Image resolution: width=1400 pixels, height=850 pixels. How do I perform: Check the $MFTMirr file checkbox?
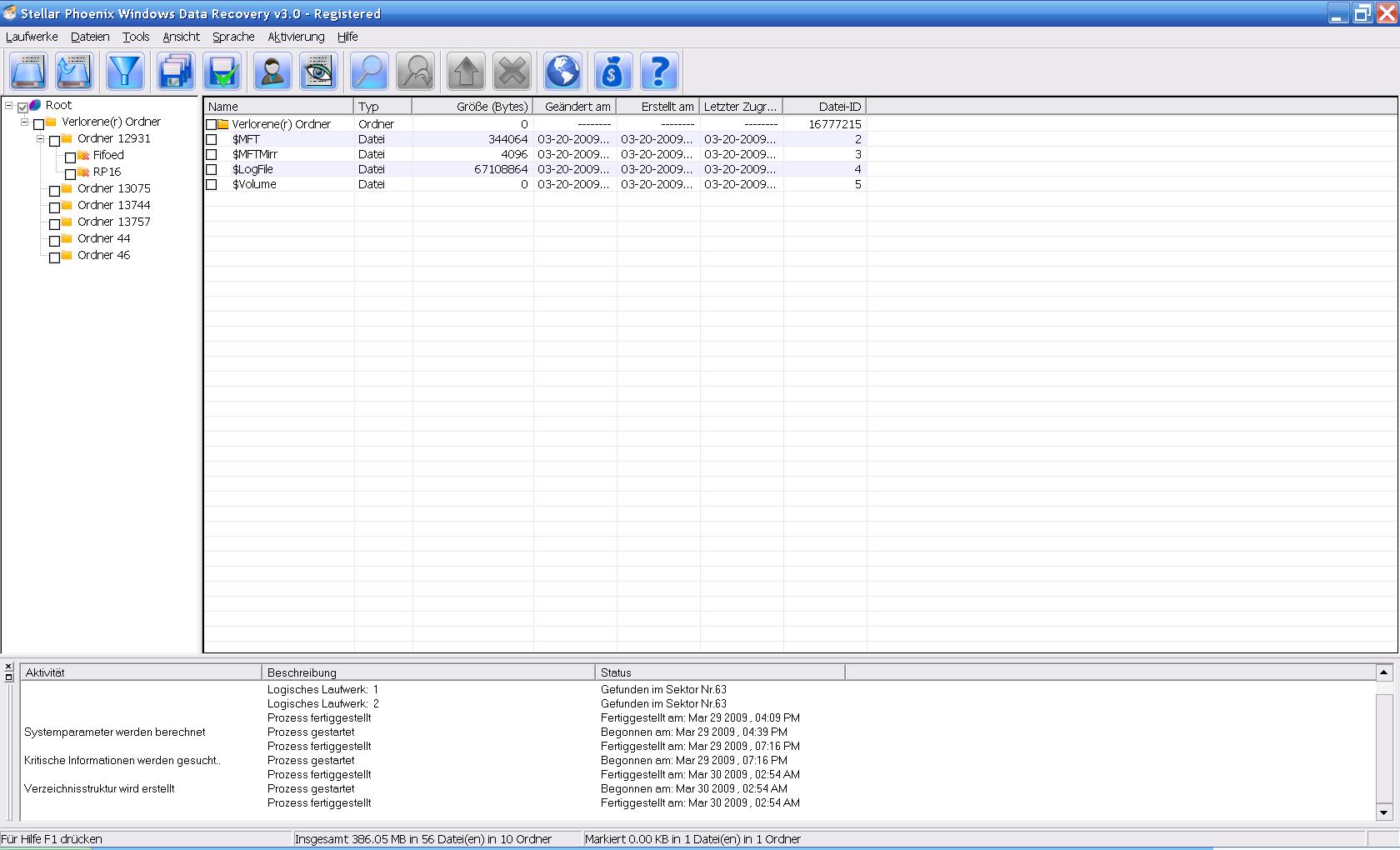[x=212, y=155]
